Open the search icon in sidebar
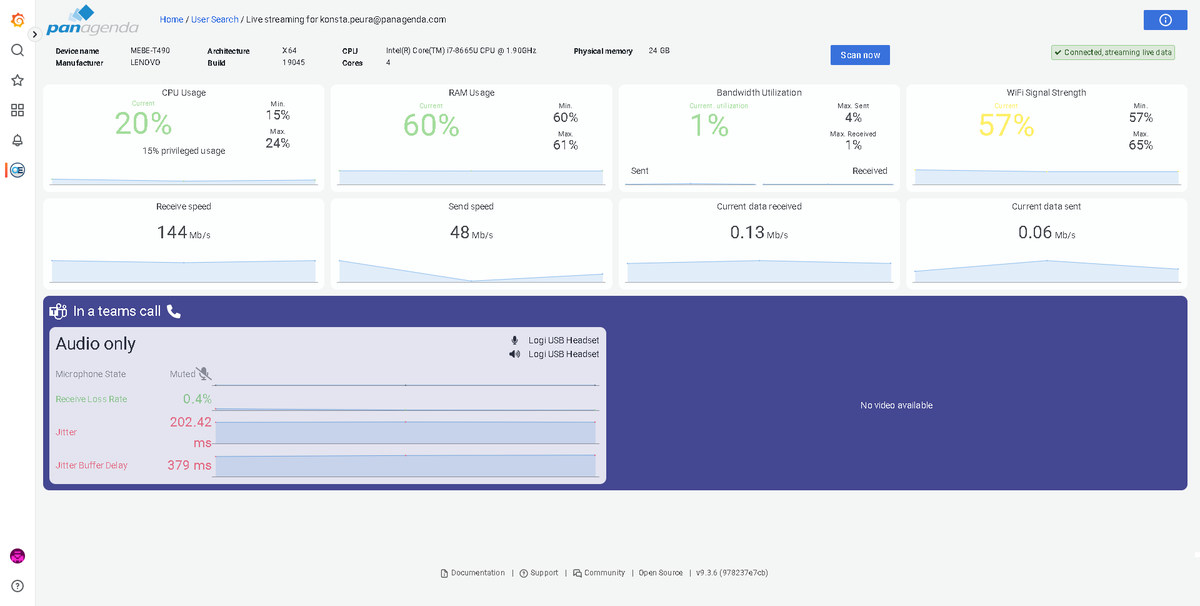The width and height of the screenshot is (1200, 606). pos(17,50)
